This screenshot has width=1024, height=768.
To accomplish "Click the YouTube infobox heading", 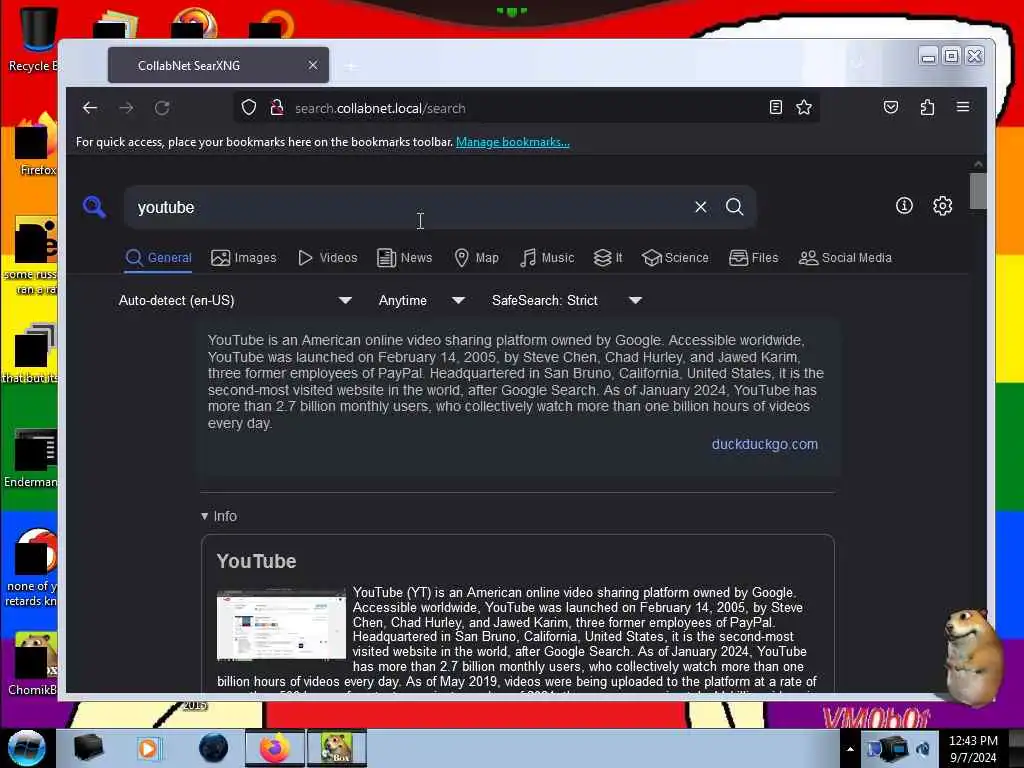I will (x=256, y=561).
